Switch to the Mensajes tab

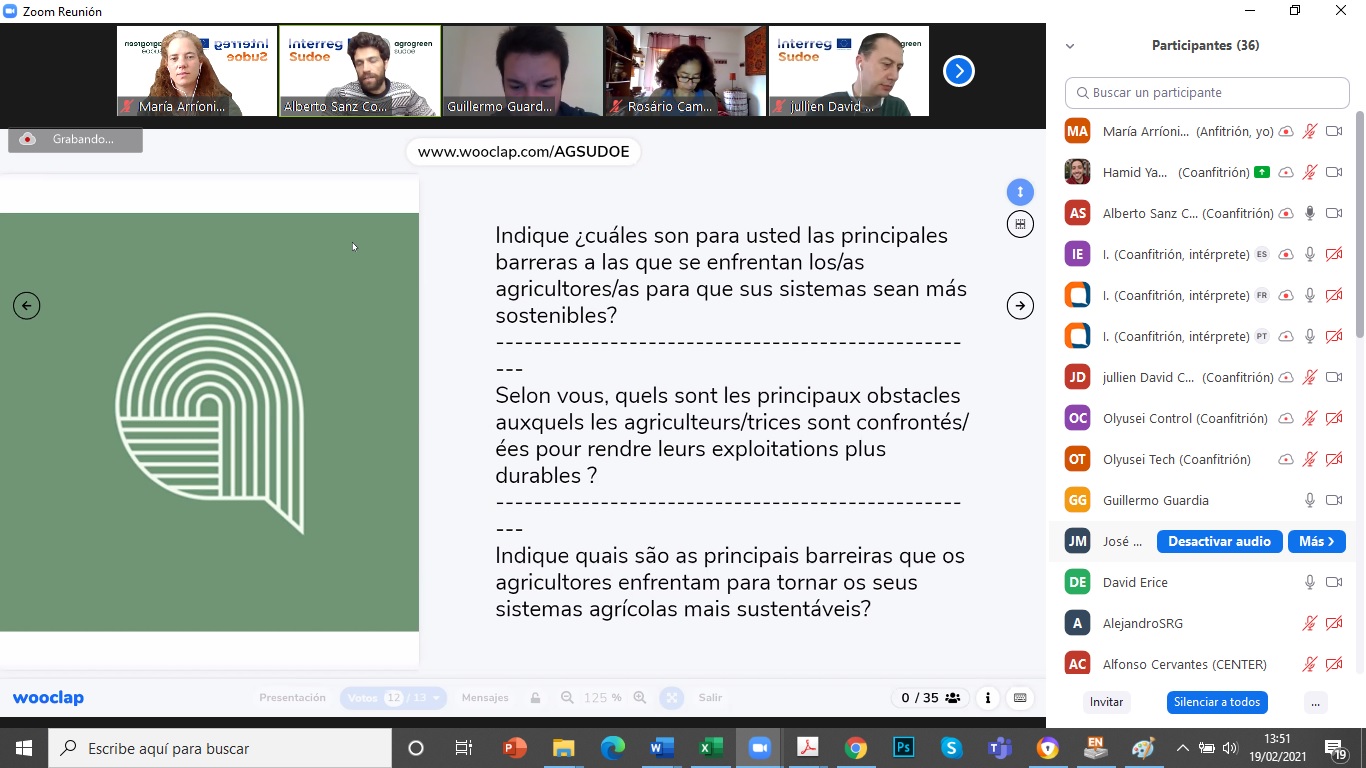(485, 698)
